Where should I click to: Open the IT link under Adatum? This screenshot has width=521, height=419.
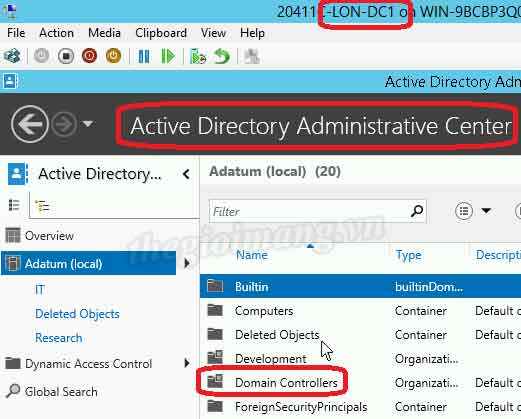point(40,289)
